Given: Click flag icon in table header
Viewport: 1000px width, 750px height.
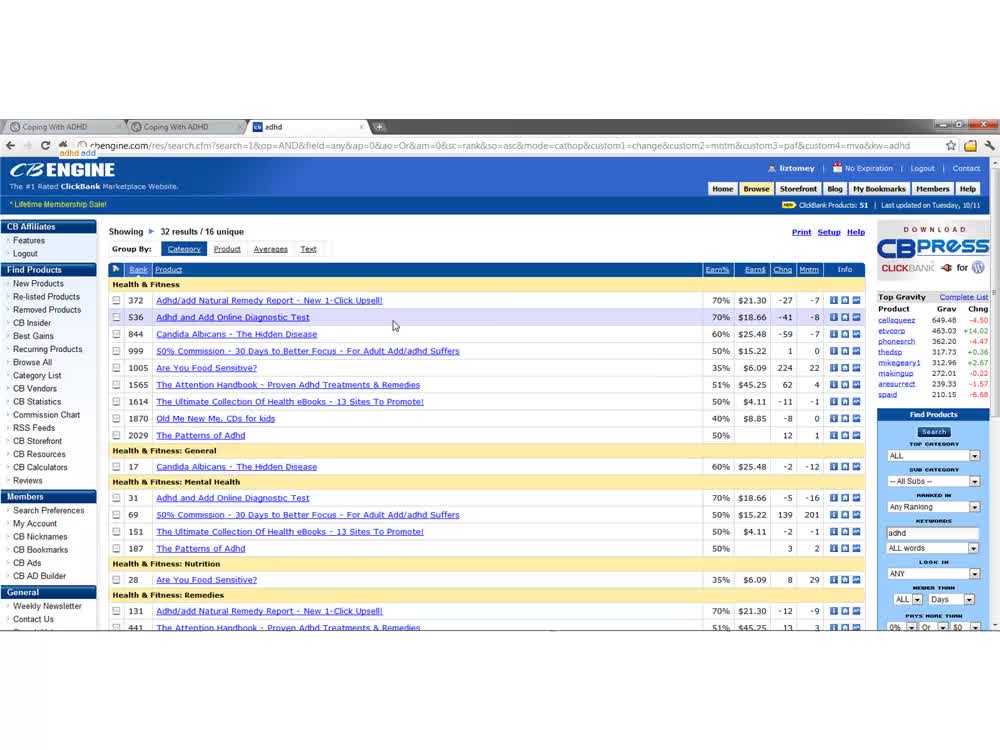Looking at the screenshot, I should coord(116,269).
